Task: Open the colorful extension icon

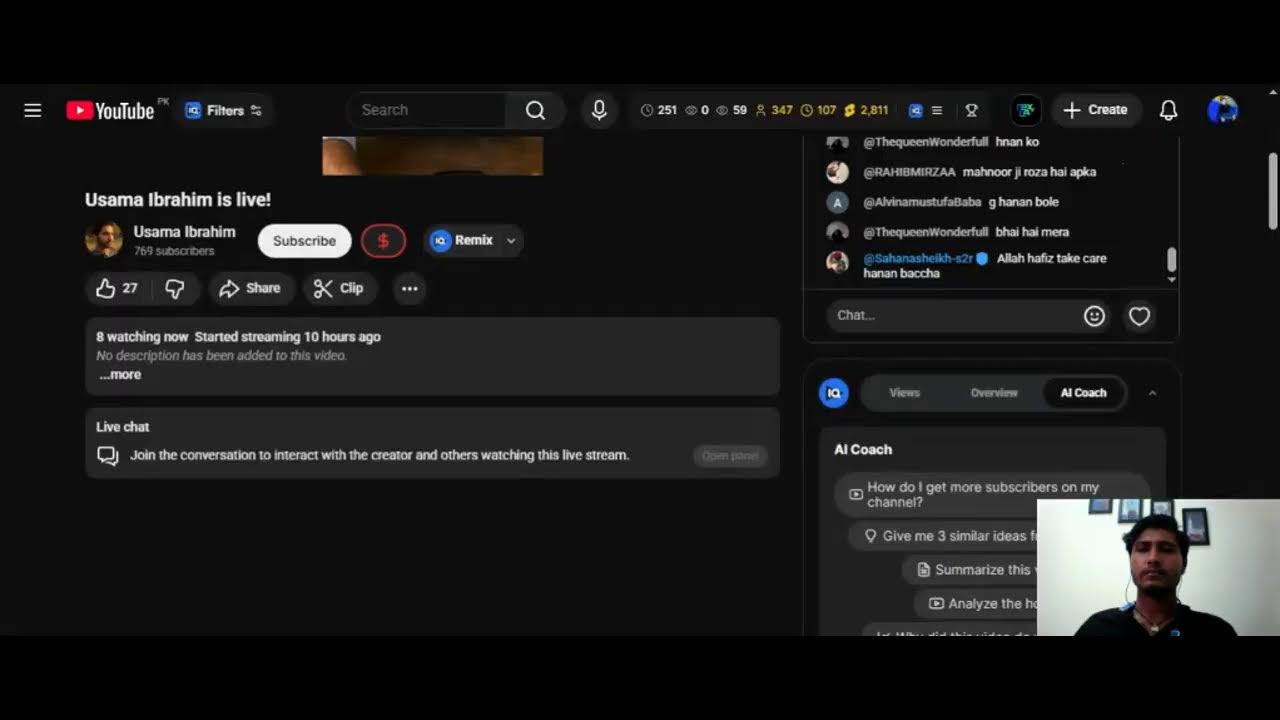Action: (1026, 110)
